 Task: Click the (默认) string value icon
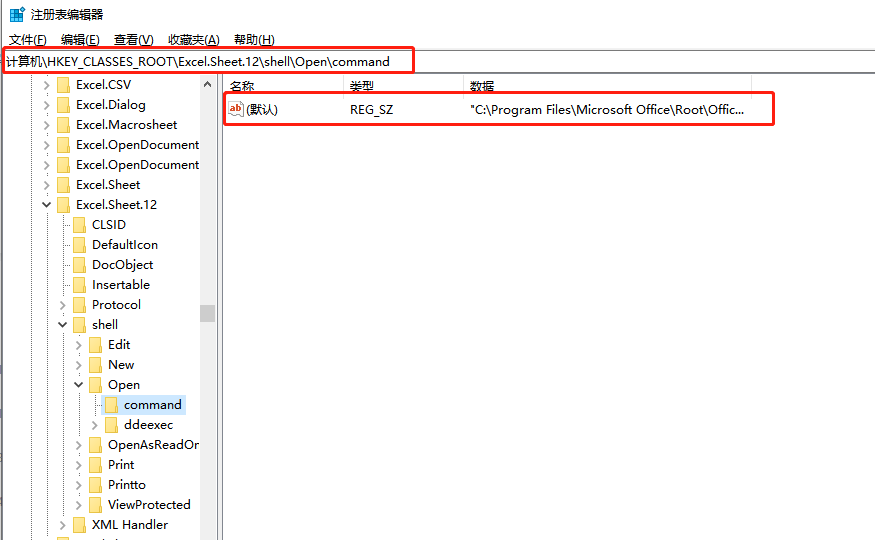tap(236, 109)
